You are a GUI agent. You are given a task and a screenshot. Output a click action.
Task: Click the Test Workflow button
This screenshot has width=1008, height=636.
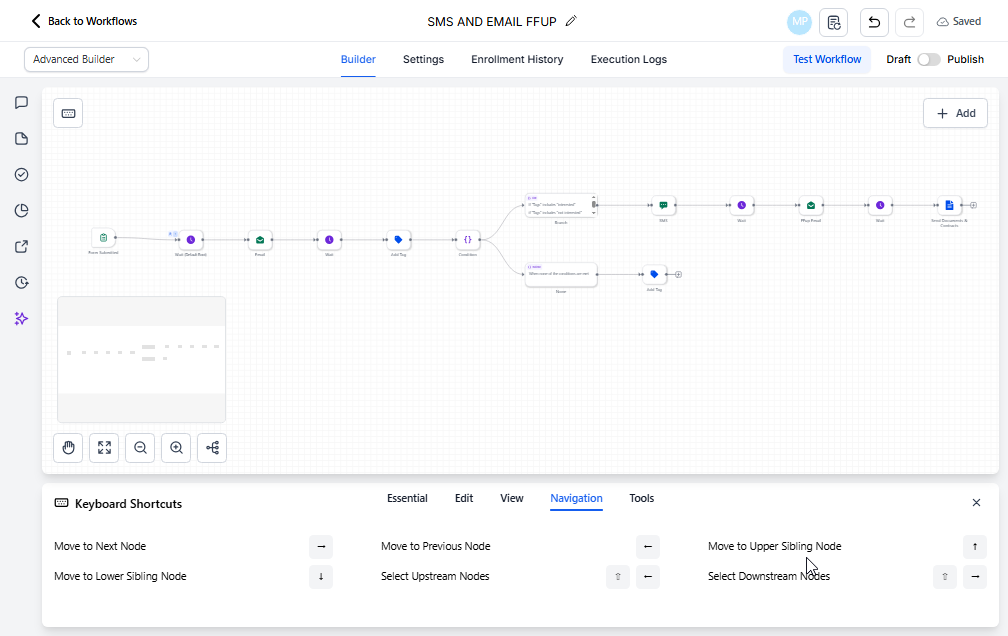826,59
